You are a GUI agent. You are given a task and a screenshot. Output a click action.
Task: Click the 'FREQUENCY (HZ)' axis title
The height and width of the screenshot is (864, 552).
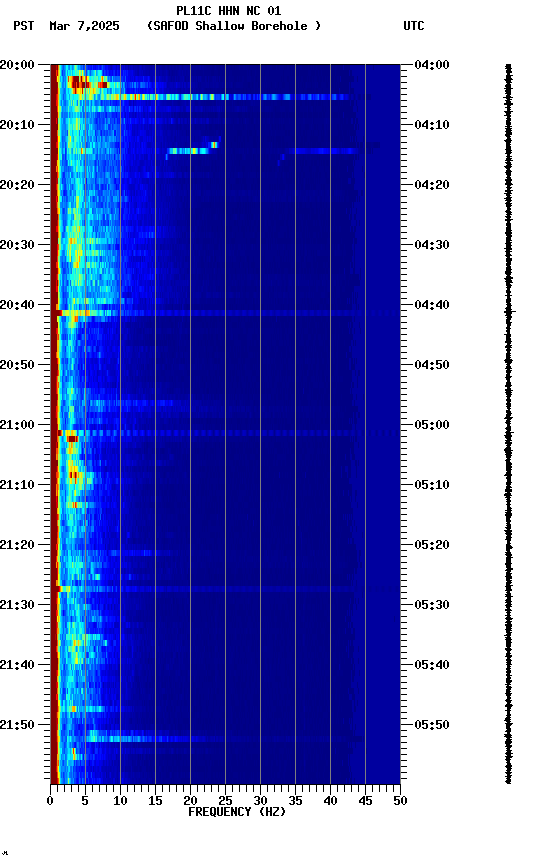237,812
